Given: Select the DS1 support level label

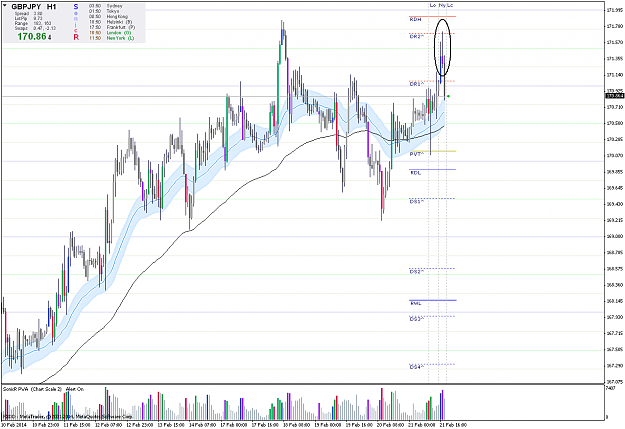Looking at the screenshot, I should click(416, 202).
